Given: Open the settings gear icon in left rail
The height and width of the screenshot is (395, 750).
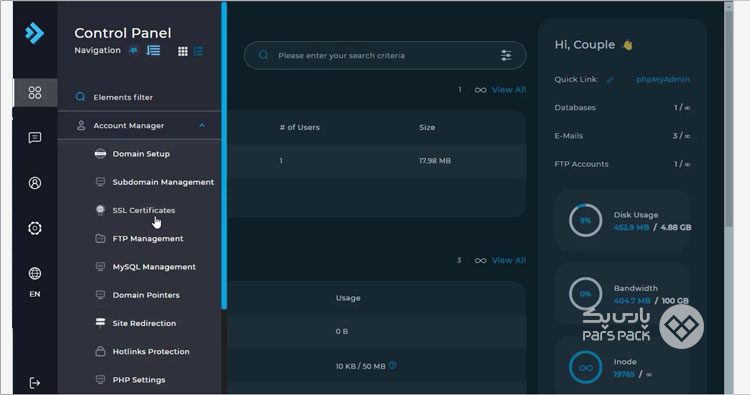Looking at the screenshot, I should 34,228.
